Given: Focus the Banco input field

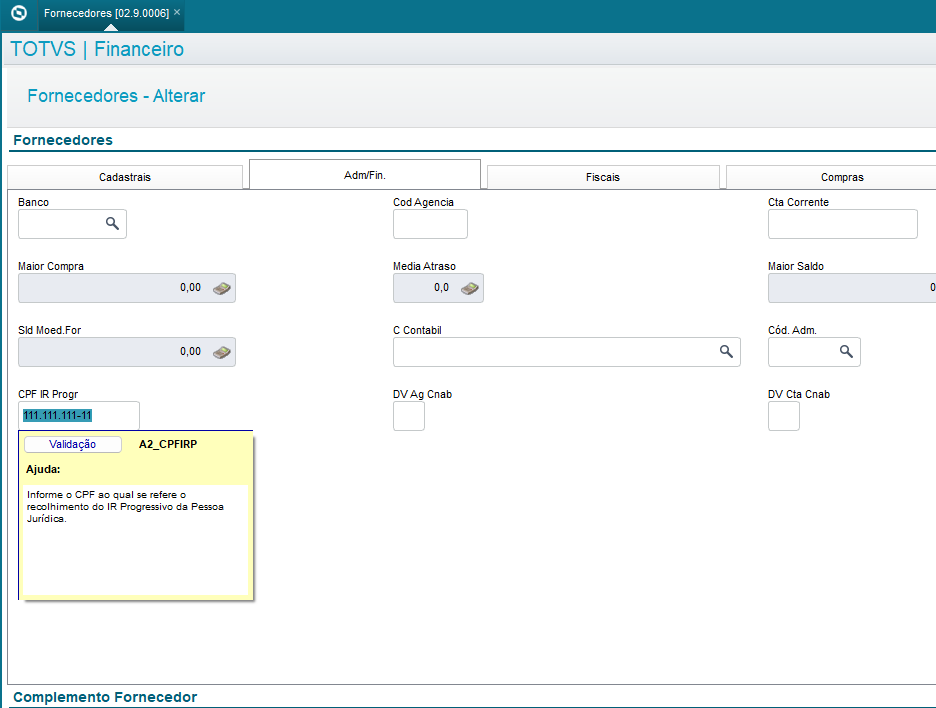Looking at the screenshot, I should pyautogui.click(x=72, y=224).
